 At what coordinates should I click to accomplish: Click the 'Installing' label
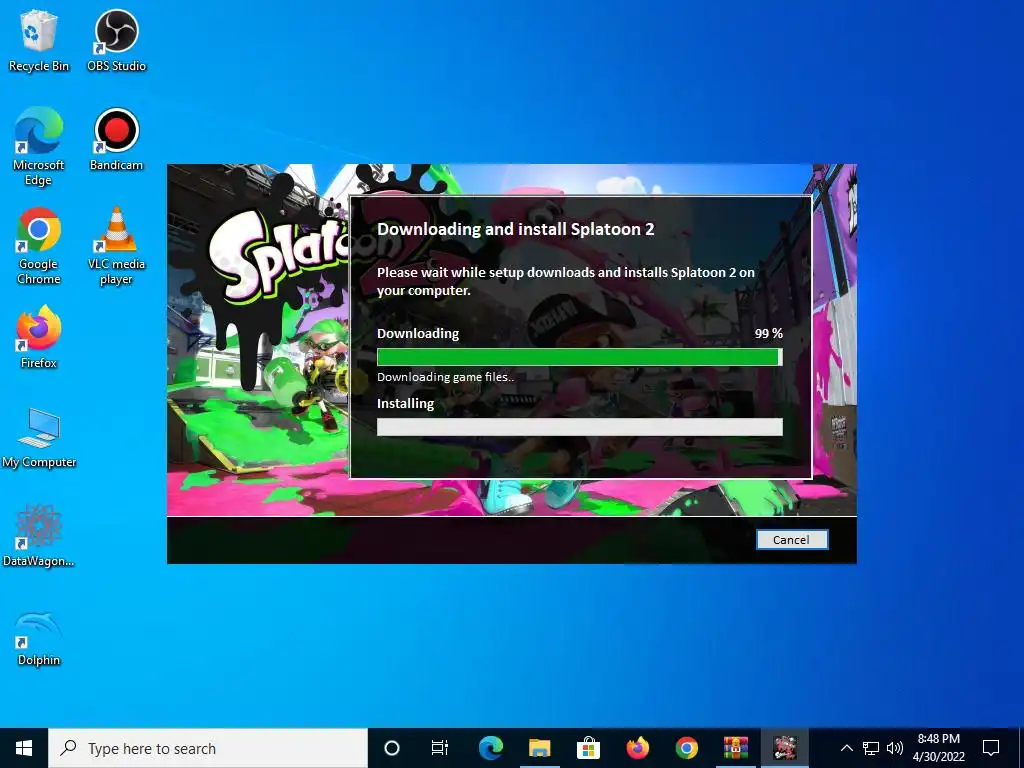[x=406, y=404]
